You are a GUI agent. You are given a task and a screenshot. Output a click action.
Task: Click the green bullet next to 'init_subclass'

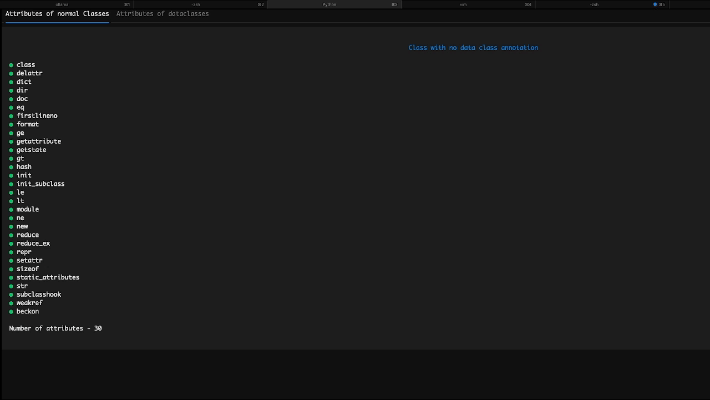11,184
